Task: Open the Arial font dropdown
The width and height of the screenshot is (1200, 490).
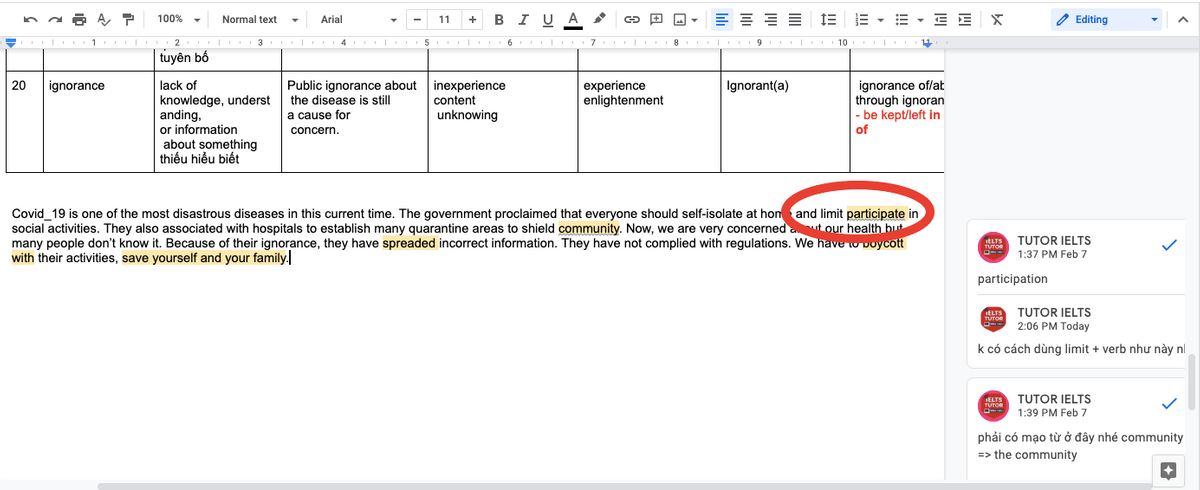Action: (x=358, y=19)
